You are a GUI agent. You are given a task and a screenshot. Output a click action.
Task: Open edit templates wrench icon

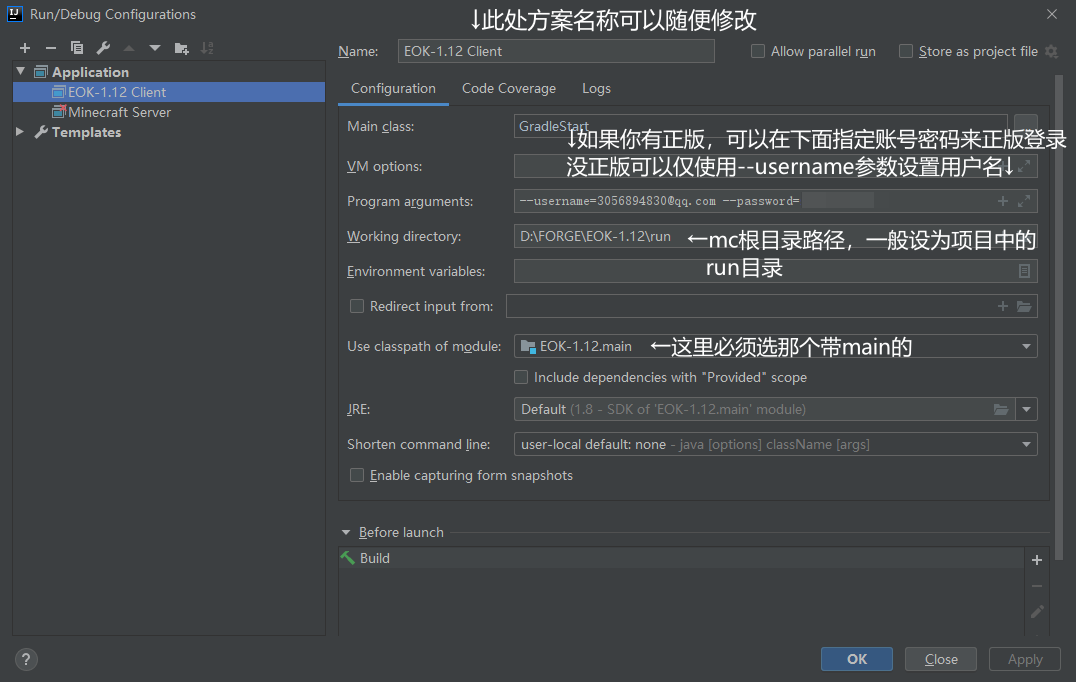pyautogui.click(x=103, y=48)
